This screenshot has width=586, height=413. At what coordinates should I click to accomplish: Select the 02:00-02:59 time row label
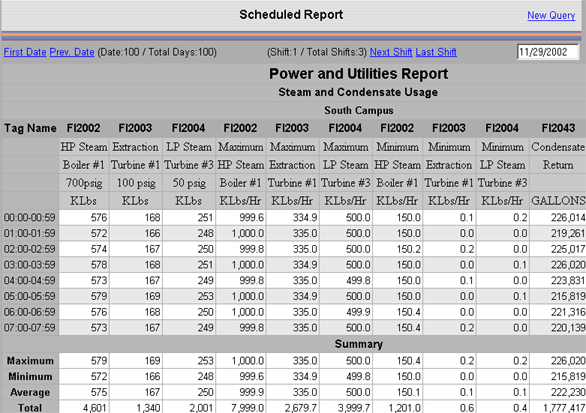30,249
